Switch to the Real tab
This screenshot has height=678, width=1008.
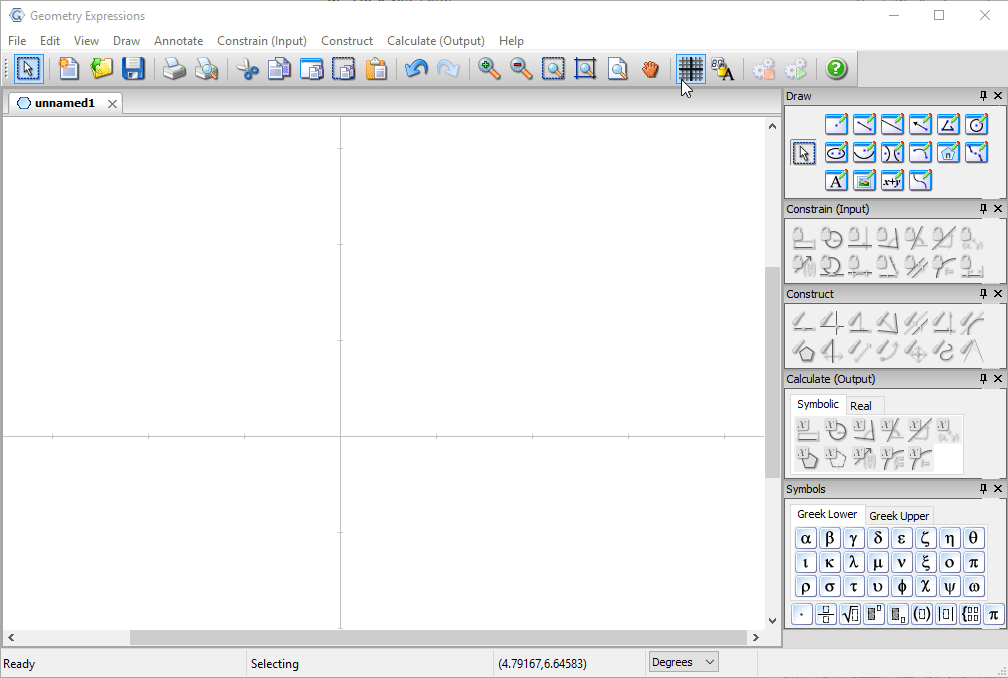tap(860, 406)
